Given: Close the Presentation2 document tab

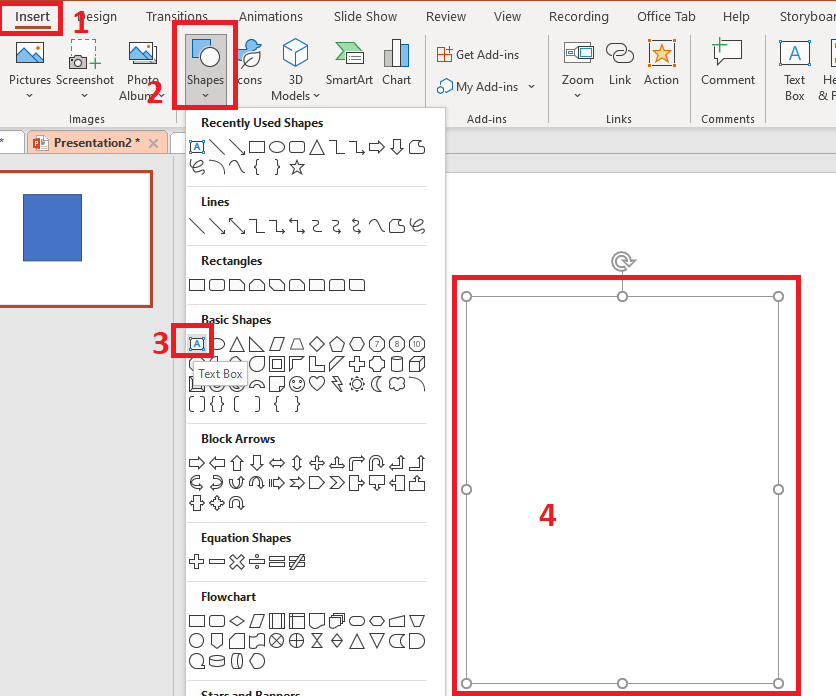Looking at the screenshot, I should 154,143.
